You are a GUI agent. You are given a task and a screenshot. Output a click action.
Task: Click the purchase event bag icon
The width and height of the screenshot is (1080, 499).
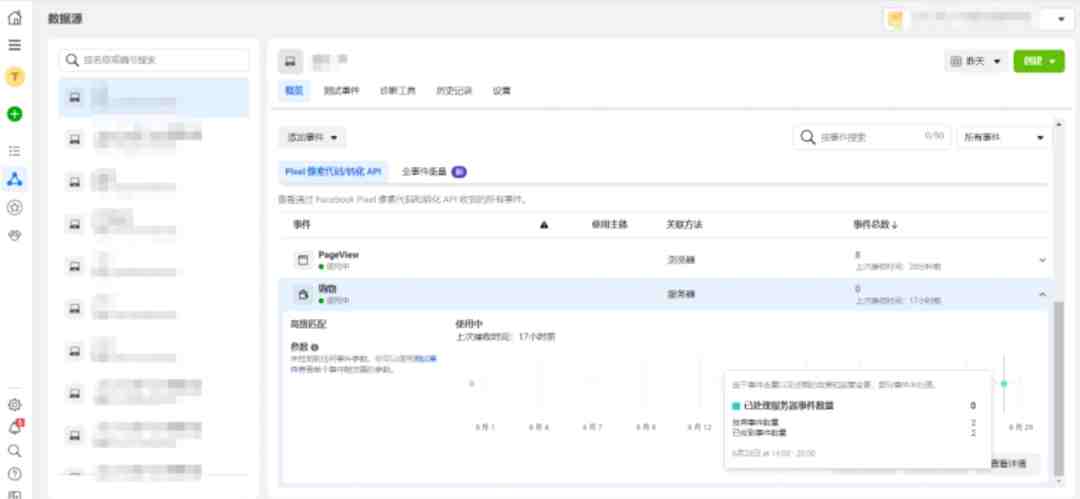point(302,294)
